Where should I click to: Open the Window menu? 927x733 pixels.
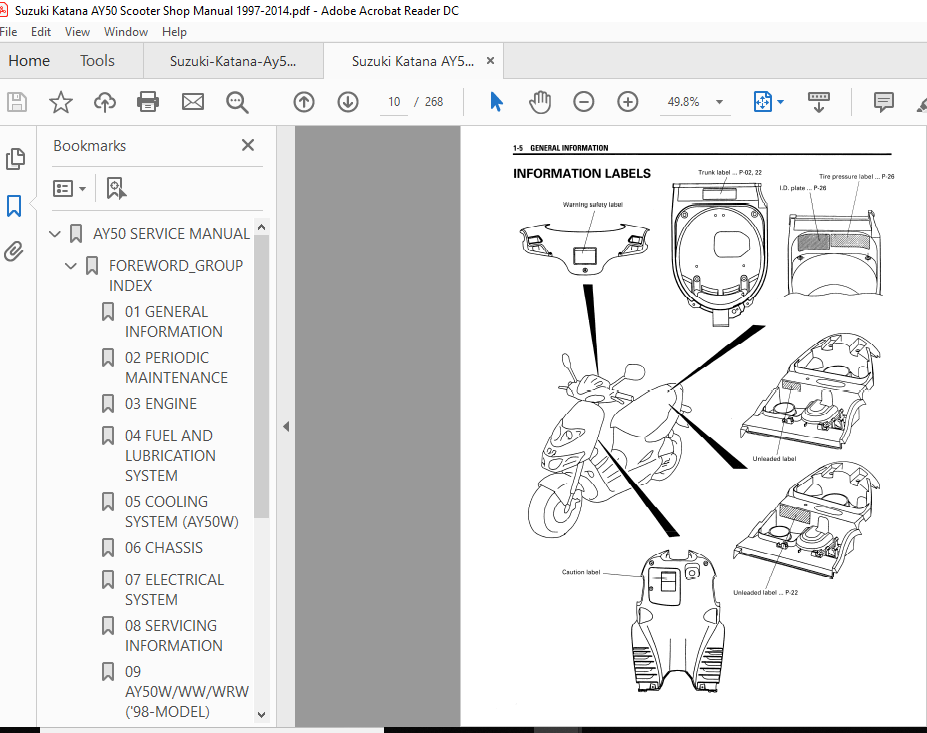(125, 32)
